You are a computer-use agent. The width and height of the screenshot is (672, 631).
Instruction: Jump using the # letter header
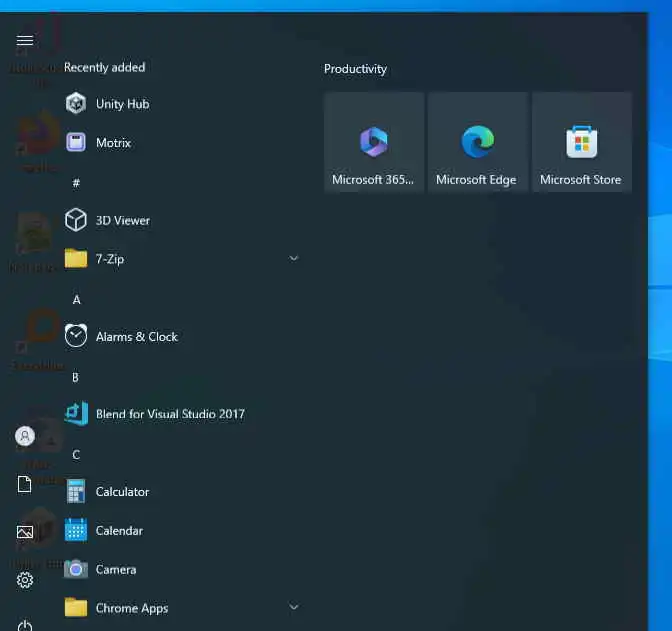pyautogui.click(x=76, y=183)
